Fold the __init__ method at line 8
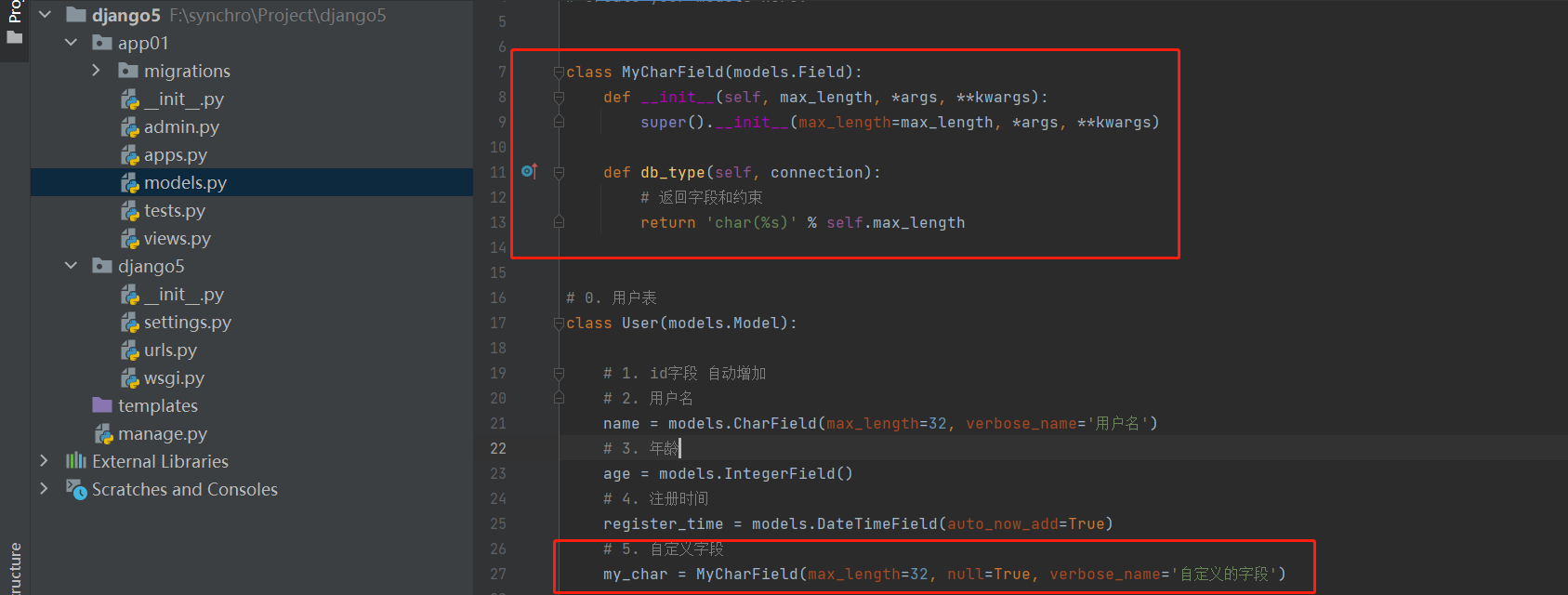Screen dimensions: 1568x595 (559, 97)
